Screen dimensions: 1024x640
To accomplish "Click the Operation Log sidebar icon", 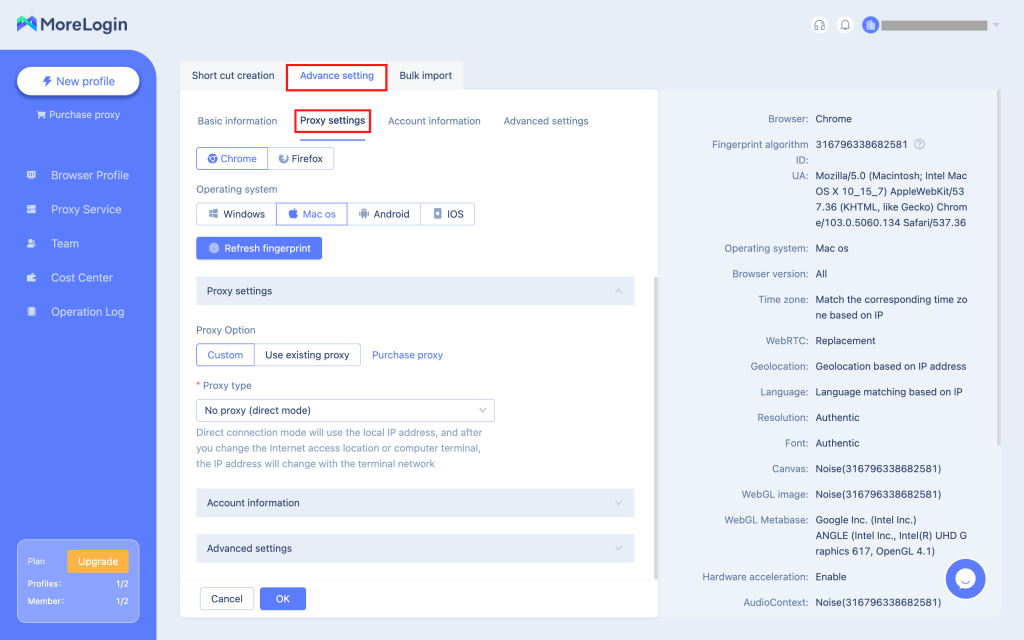I will [31, 312].
